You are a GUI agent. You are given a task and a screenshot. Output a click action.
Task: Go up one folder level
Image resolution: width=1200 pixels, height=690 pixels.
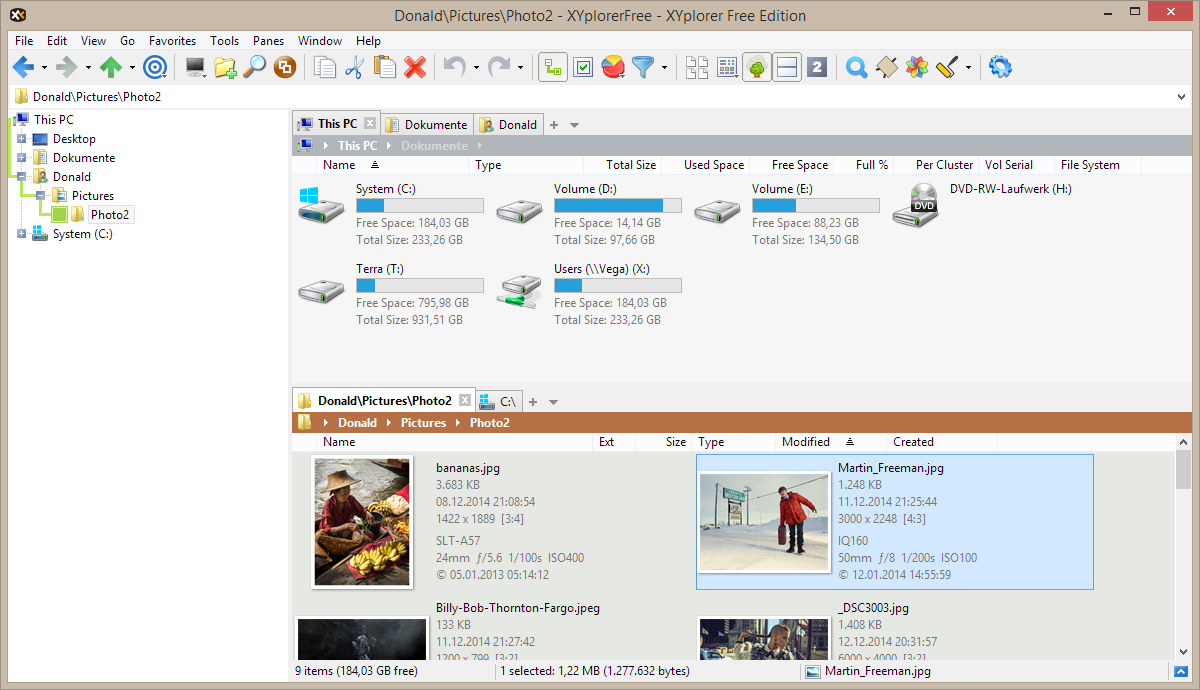point(110,67)
